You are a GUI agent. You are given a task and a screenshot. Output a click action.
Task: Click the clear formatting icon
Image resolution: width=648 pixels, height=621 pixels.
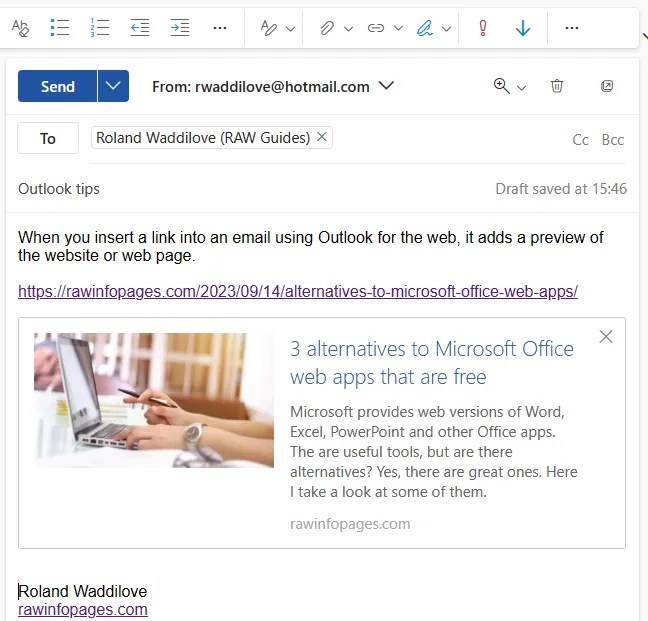pos(20,28)
